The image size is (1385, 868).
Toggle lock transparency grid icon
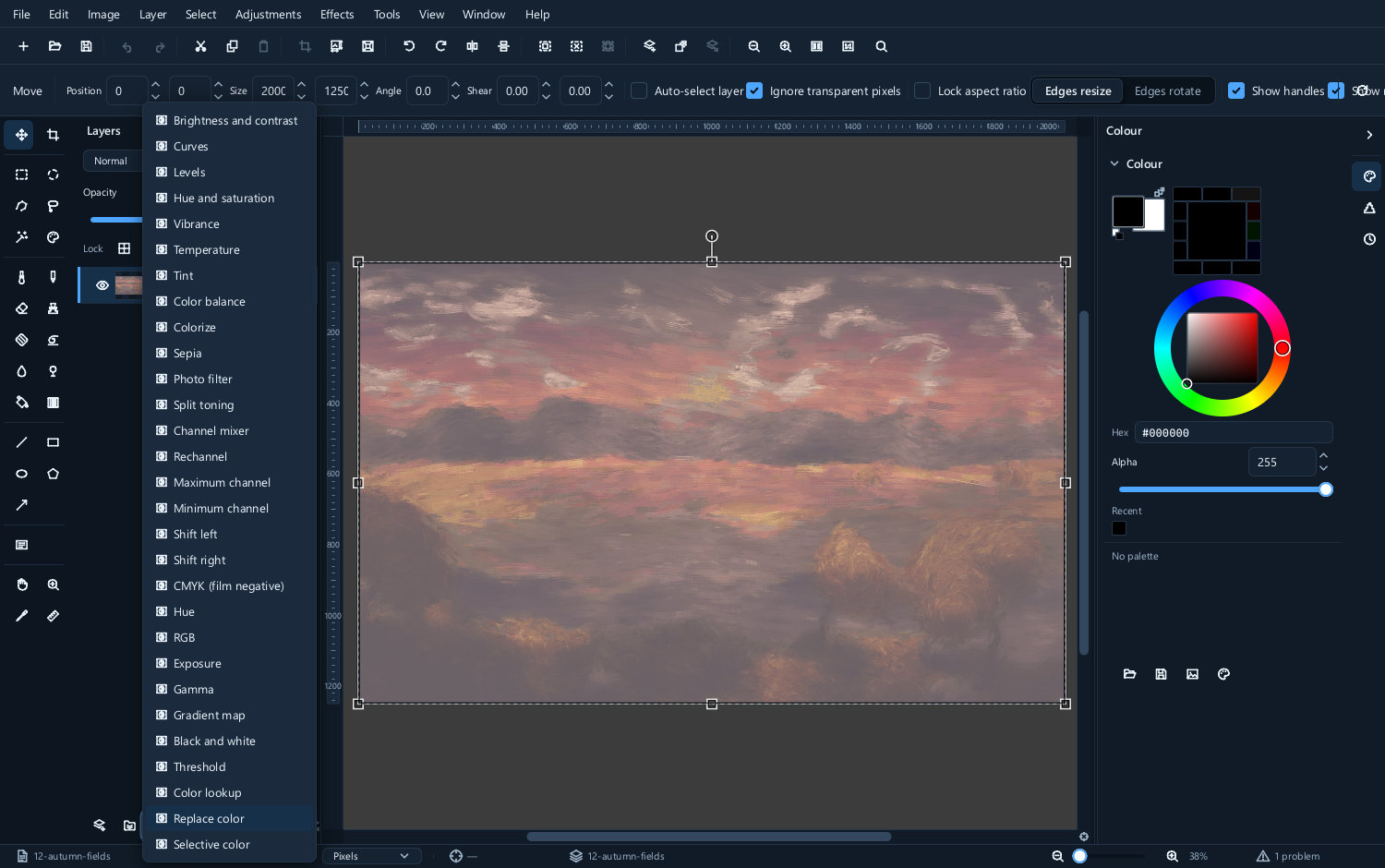(124, 248)
